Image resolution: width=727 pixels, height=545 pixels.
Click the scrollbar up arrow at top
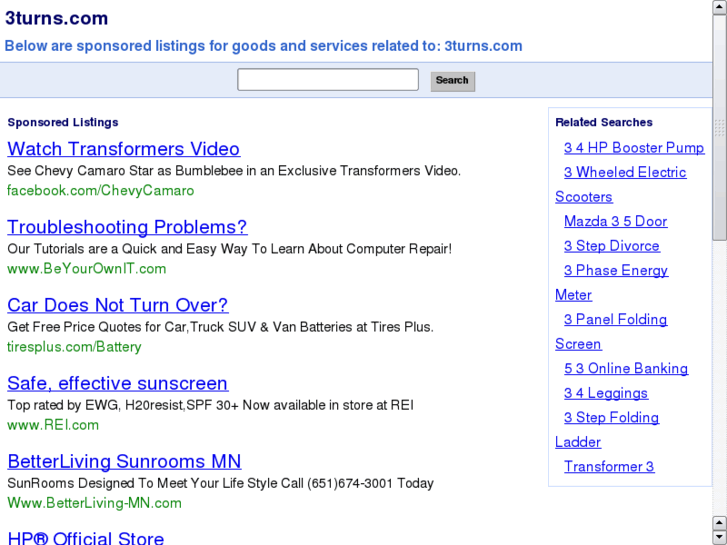coord(720,7)
